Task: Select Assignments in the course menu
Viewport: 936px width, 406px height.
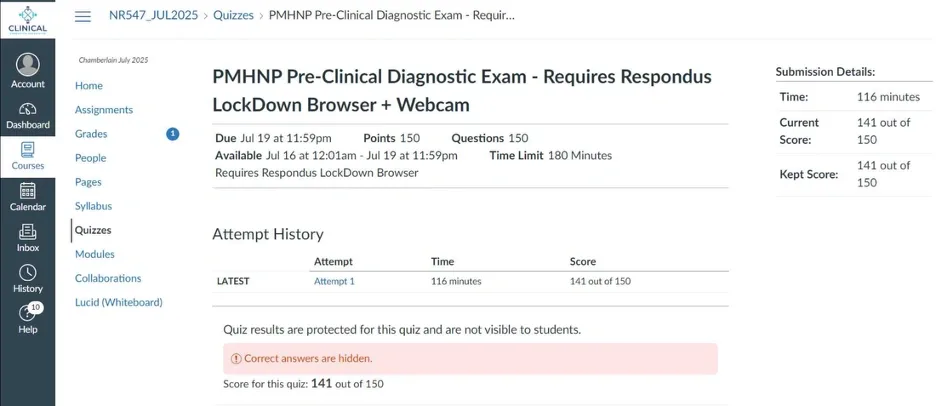Action: 104,110
